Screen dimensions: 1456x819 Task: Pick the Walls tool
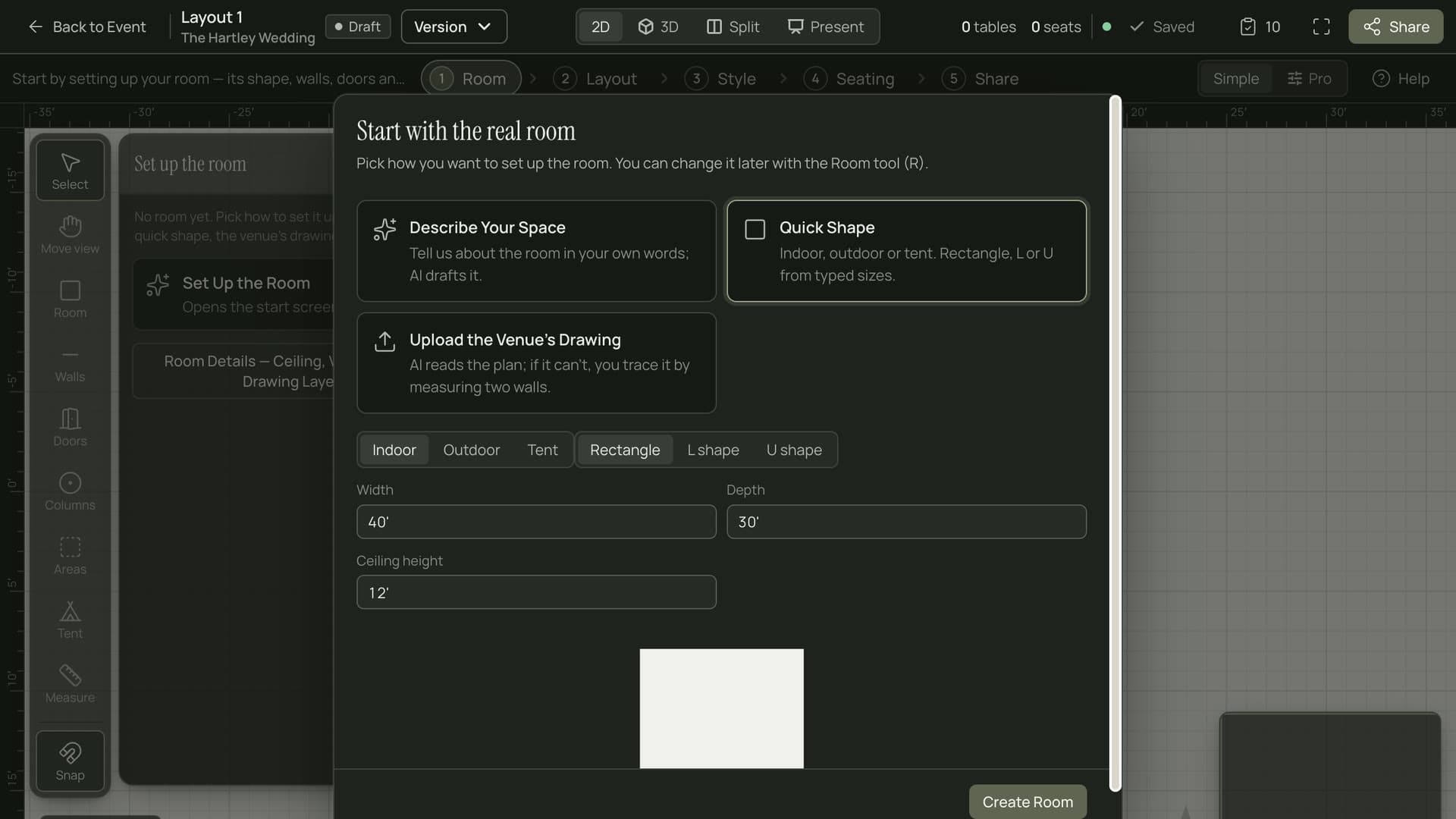pos(70,363)
